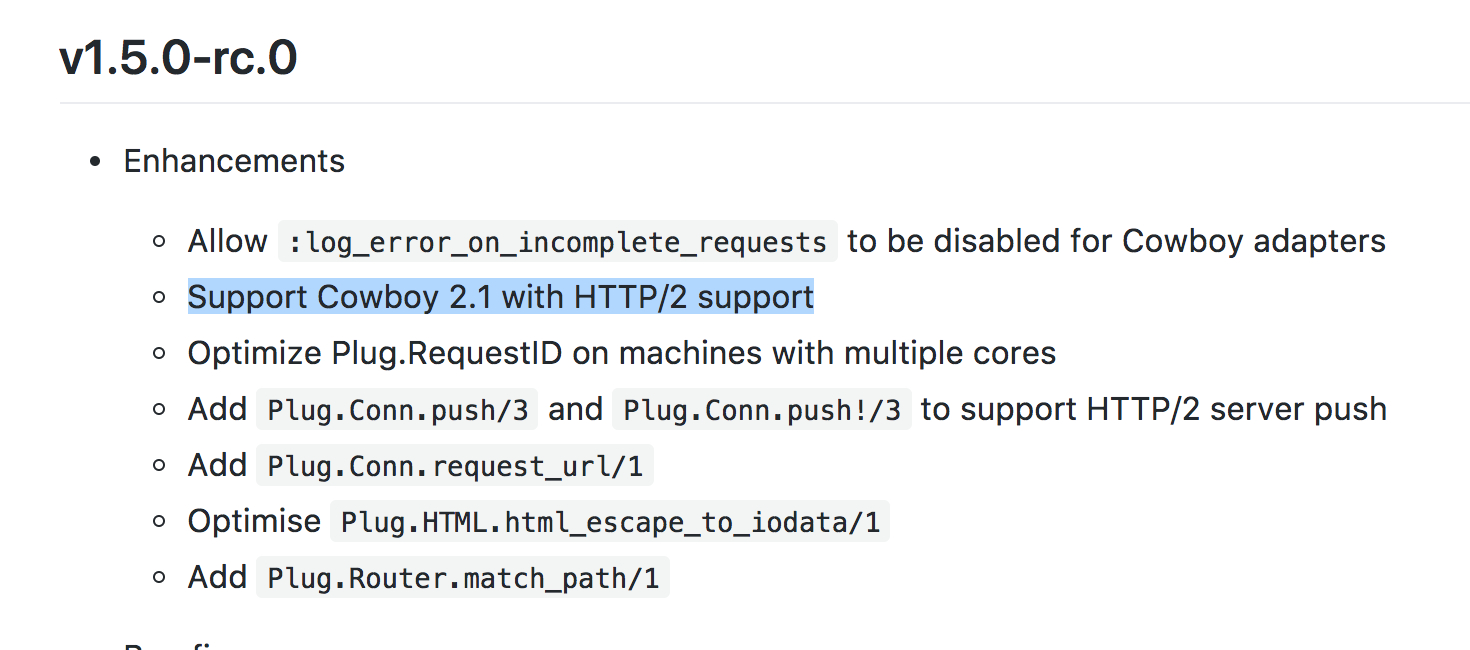Click the Optimize Plug.RequestID text line
Screen dimensions: 1470x650
tap(622, 353)
